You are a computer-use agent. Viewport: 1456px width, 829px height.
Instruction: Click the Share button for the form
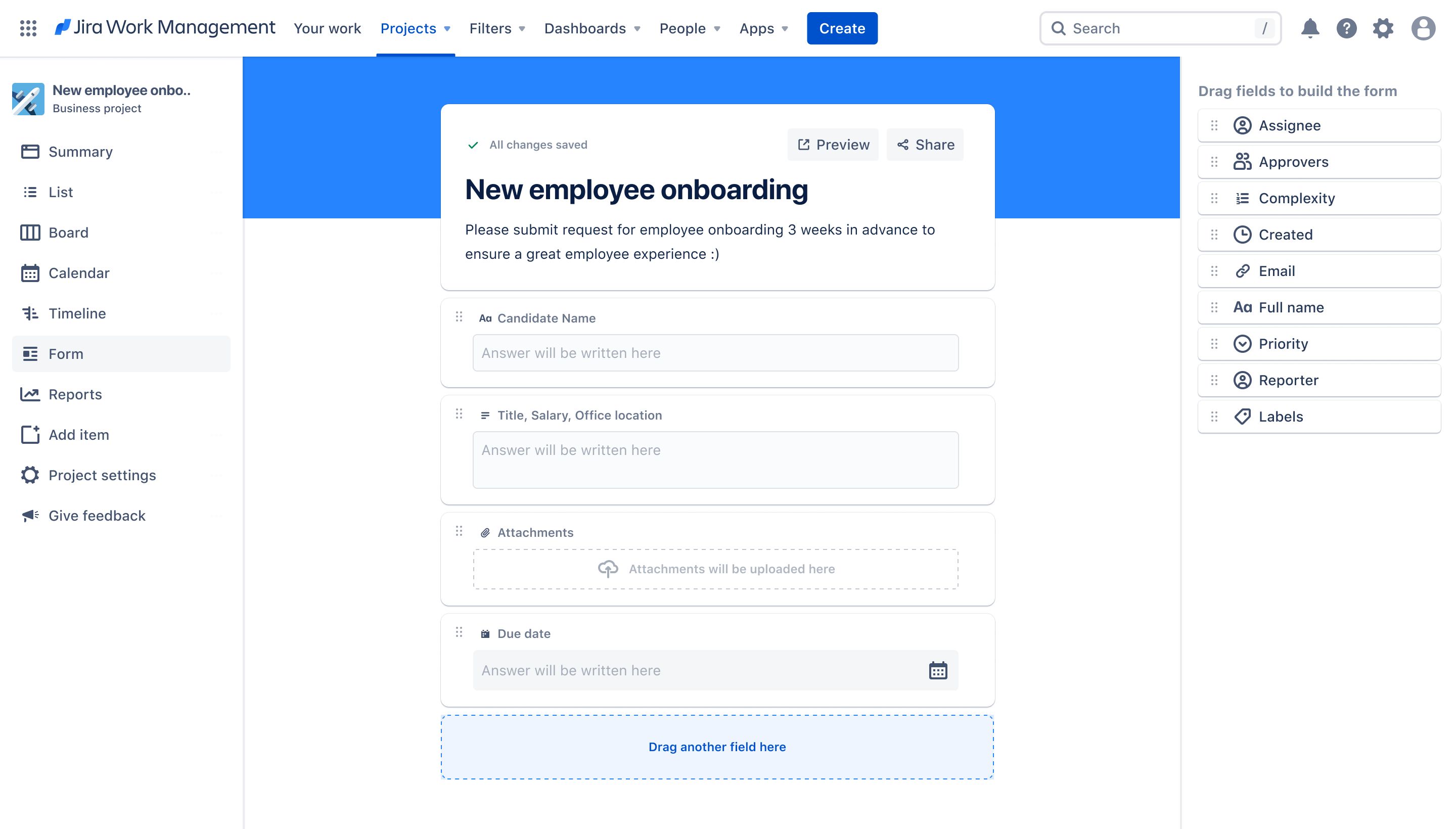925,144
